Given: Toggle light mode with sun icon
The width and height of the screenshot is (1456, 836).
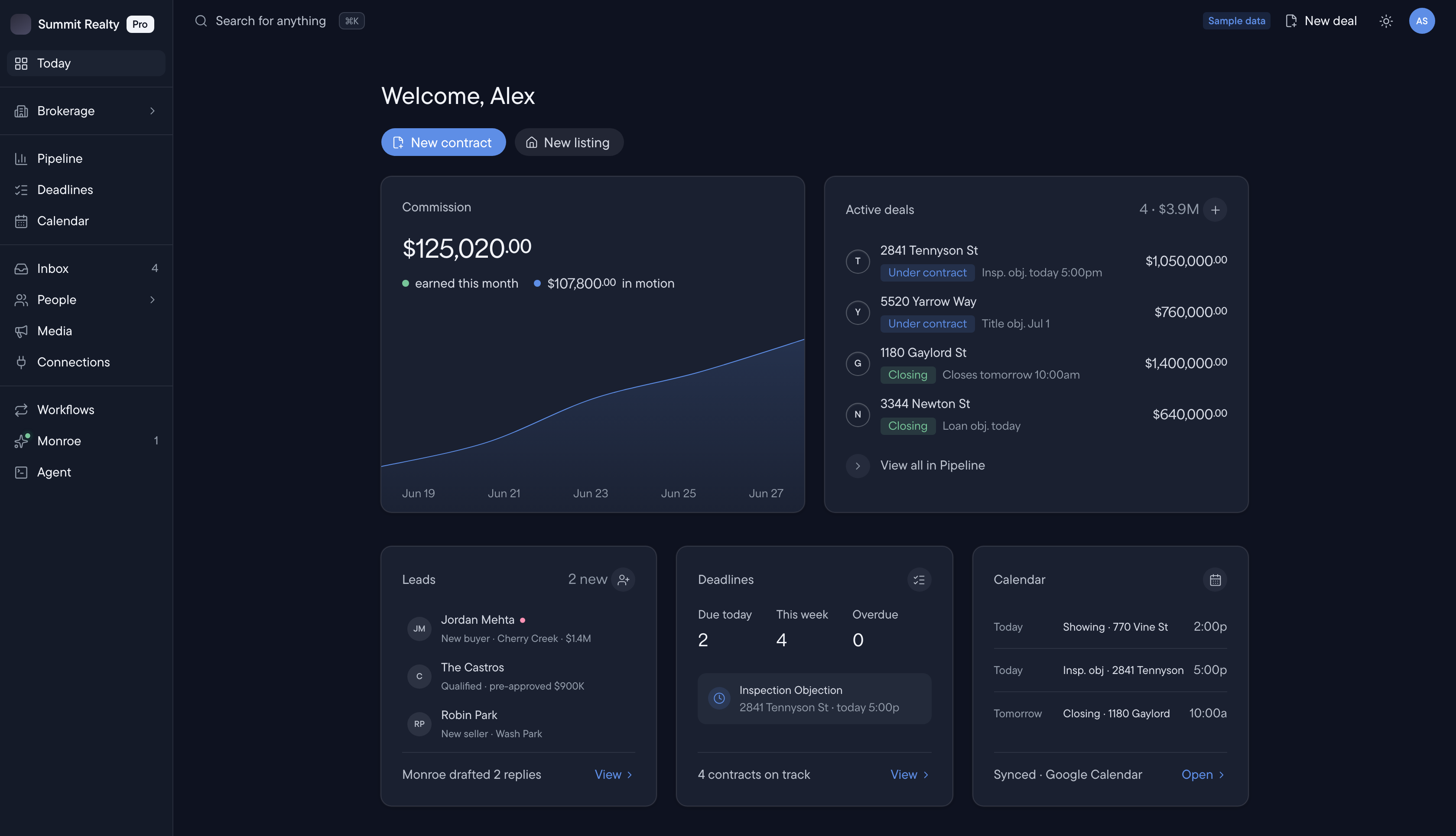Looking at the screenshot, I should coord(1386,21).
